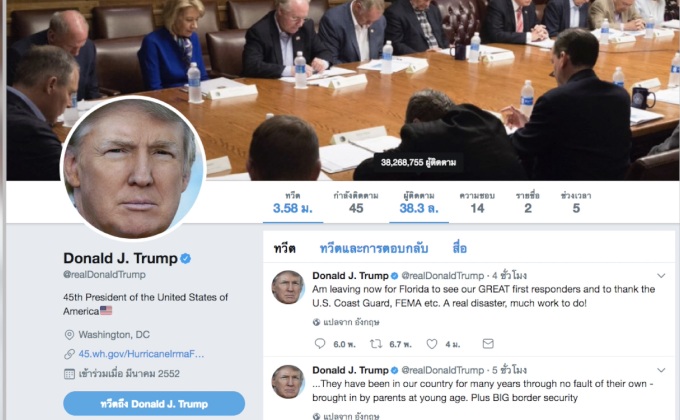Expand the options chevron on first tweet
Viewport: 680px width, 420px height.
(x=661, y=276)
